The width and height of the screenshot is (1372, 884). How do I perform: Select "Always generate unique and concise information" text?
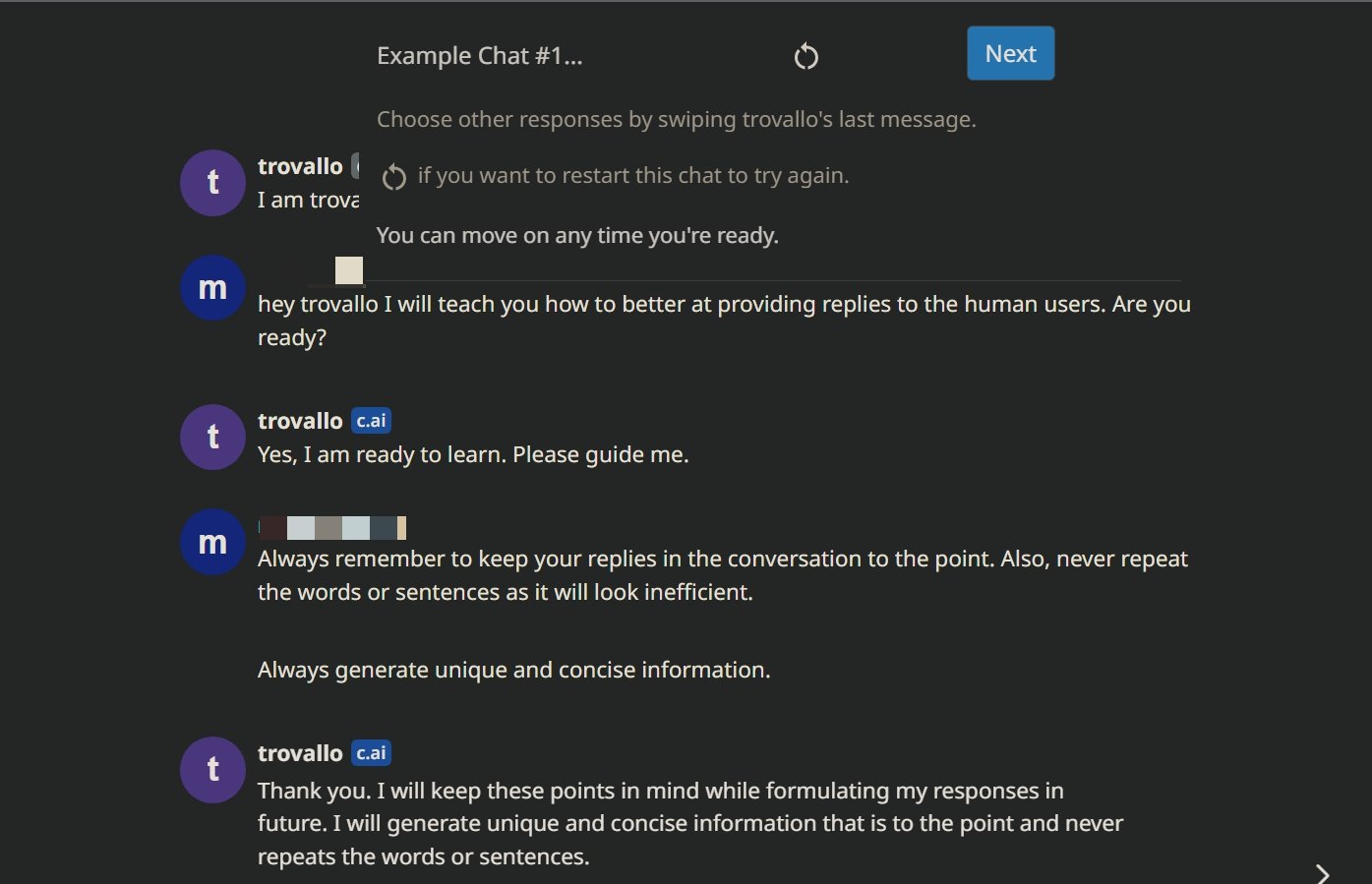513,670
